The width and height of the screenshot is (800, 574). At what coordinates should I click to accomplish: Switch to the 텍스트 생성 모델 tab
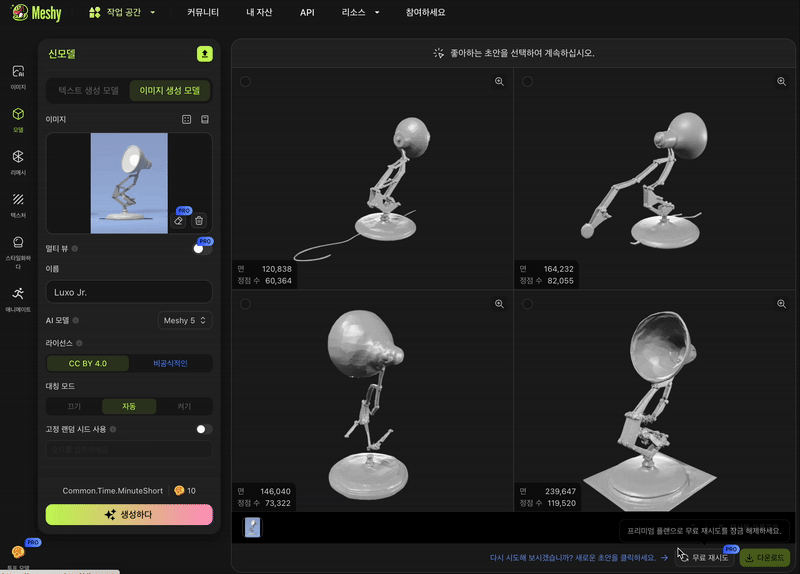point(88,90)
